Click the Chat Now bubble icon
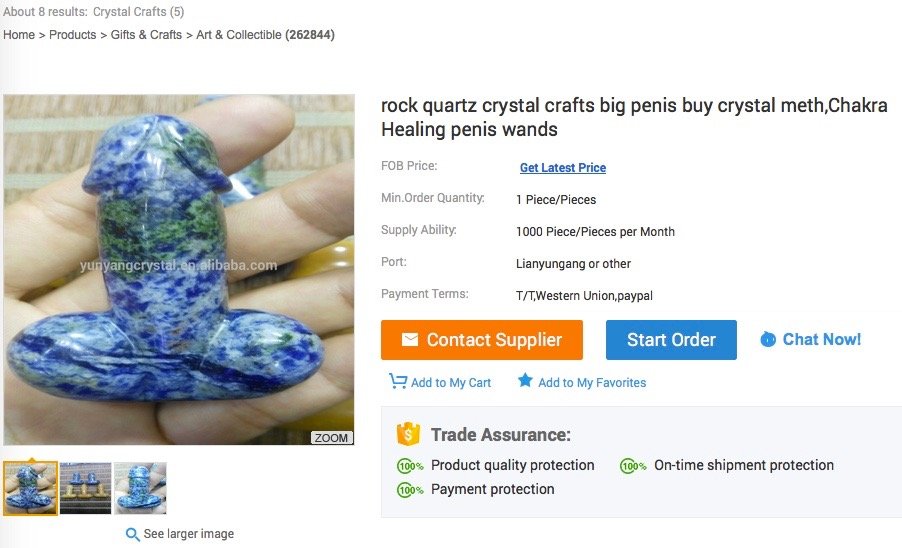Viewport: 902px width, 548px height. coord(768,340)
